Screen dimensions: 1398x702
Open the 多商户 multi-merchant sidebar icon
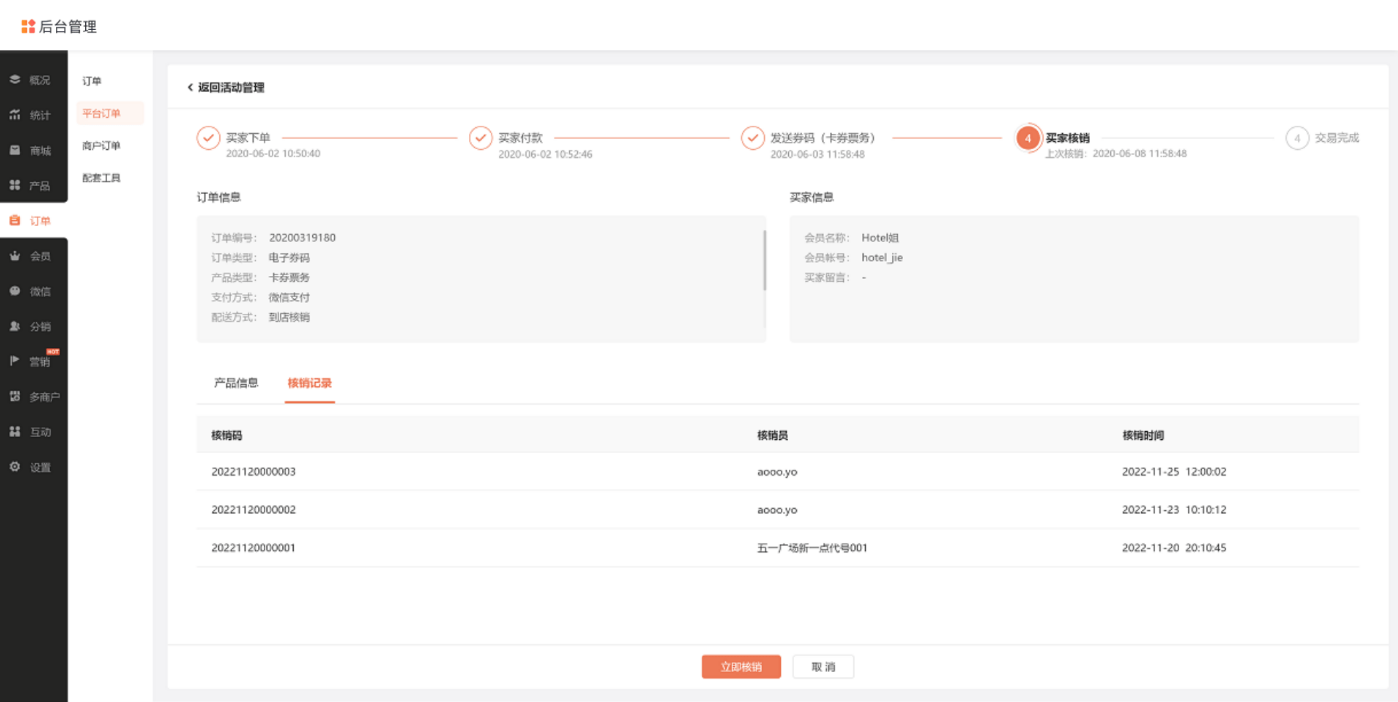pyautogui.click(x=15, y=396)
